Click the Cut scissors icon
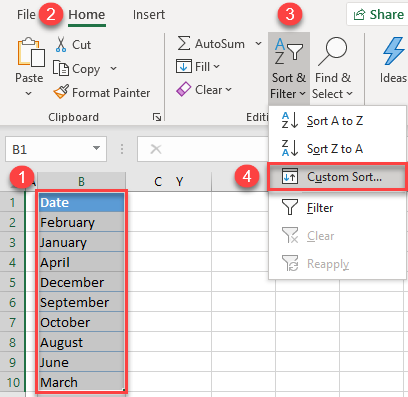 [x=61, y=44]
